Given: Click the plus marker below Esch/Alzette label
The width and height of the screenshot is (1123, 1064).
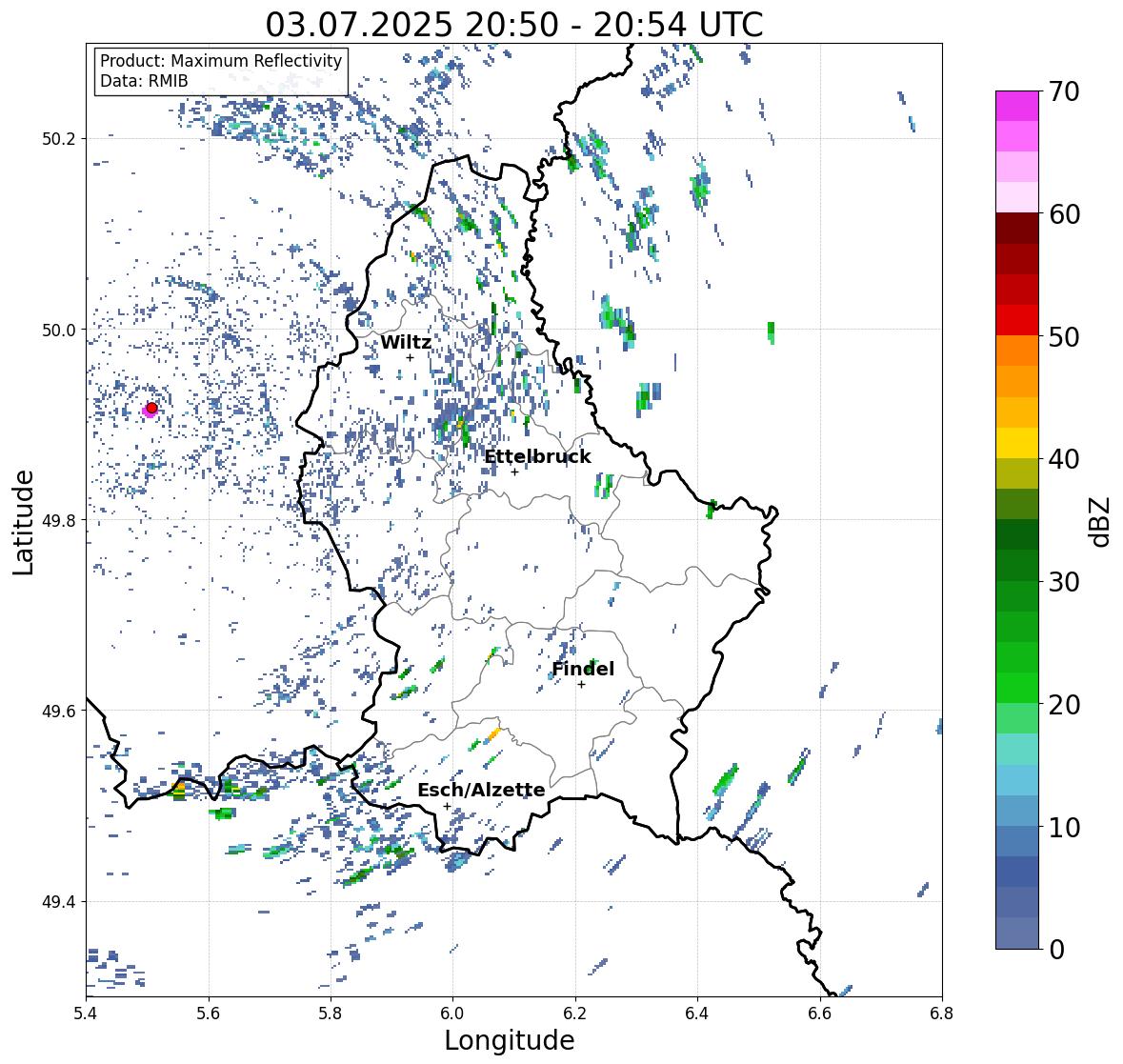Looking at the screenshot, I should tap(447, 806).
